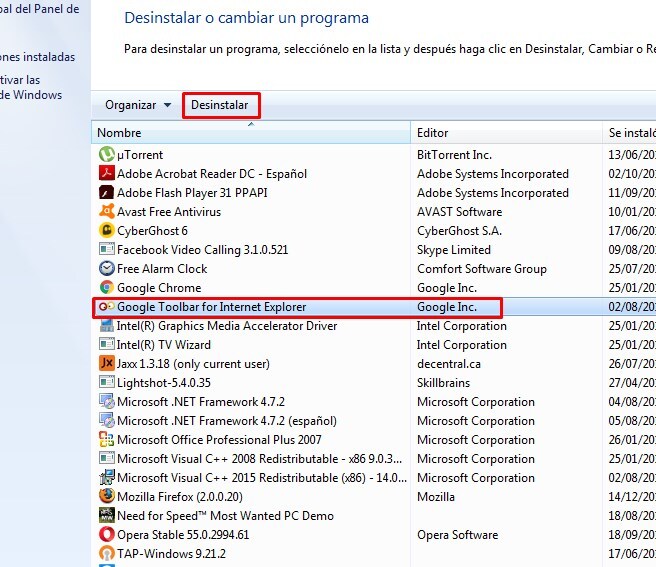Click the Lightshot program icon

107,382
